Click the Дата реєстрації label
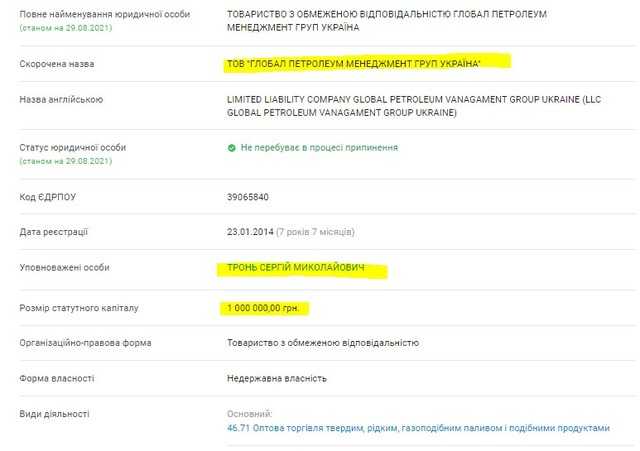This screenshot has width=640, height=451. pos(53,232)
